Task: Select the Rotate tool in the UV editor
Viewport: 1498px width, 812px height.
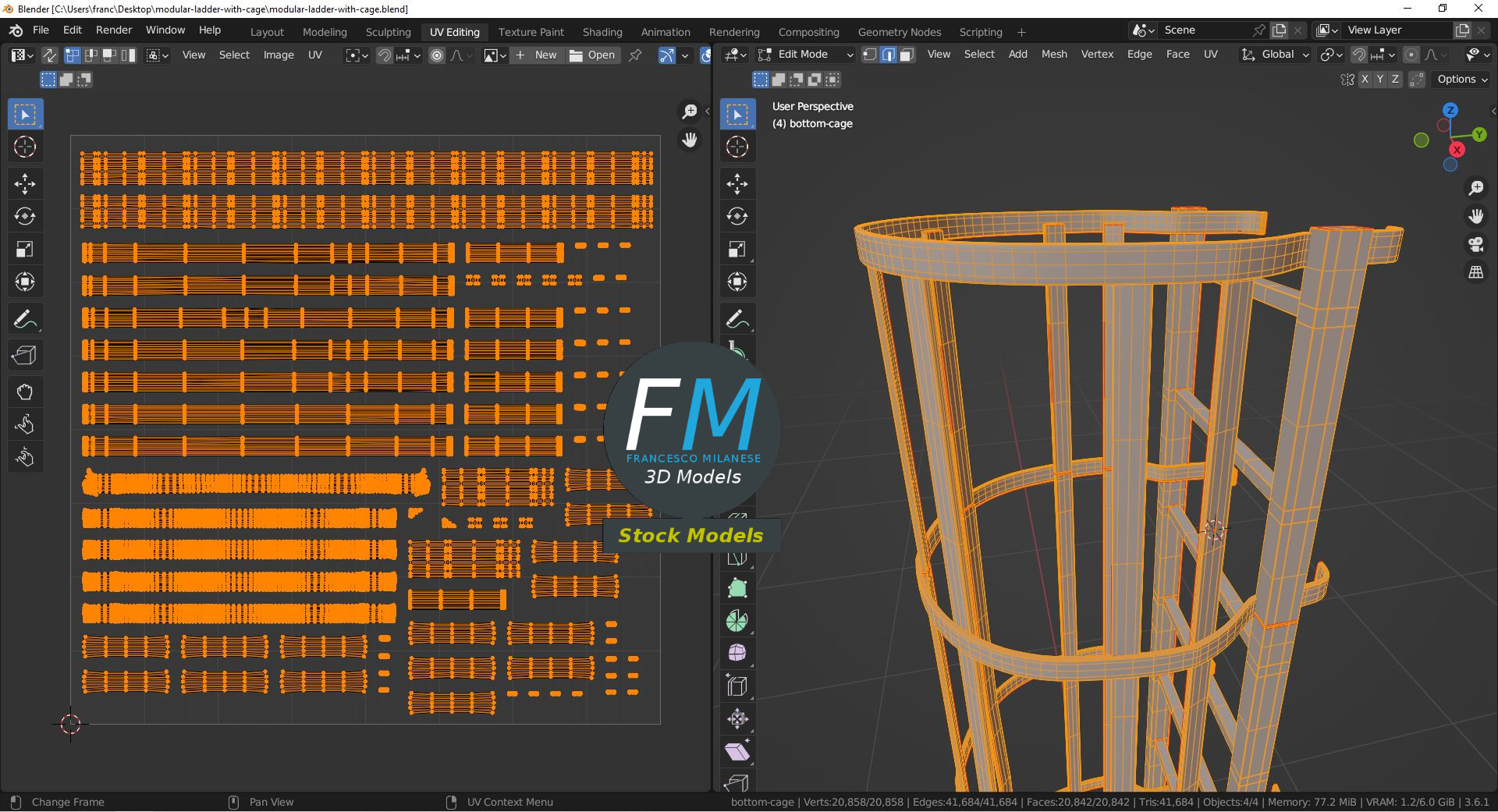Action: pyautogui.click(x=25, y=217)
